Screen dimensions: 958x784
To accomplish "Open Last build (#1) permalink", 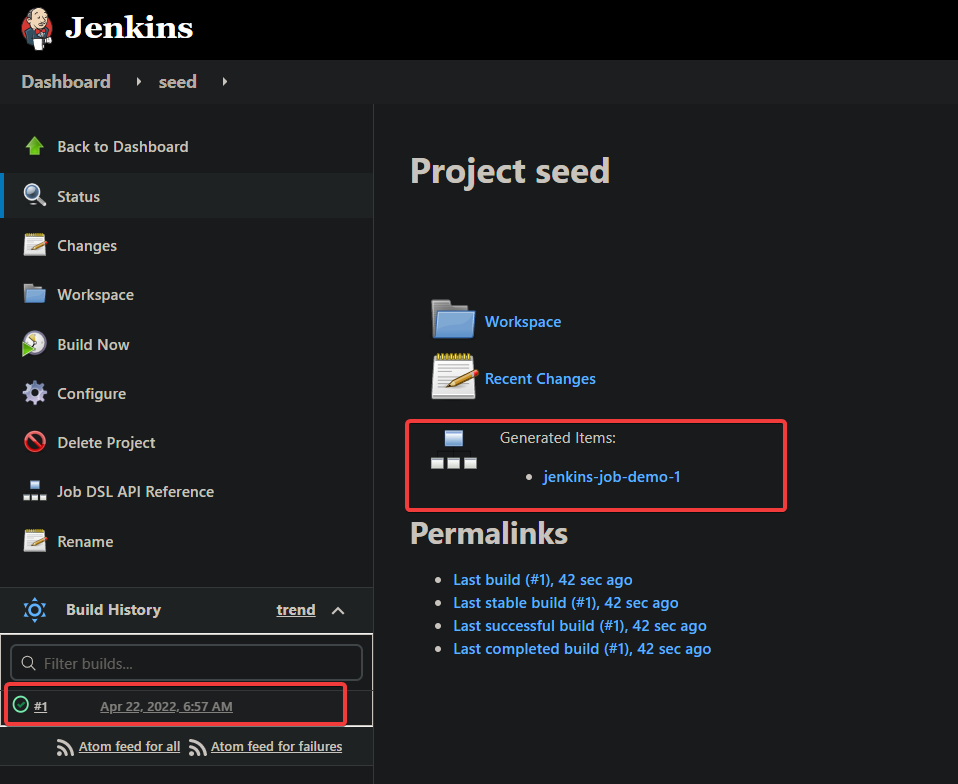I will coord(543,580).
